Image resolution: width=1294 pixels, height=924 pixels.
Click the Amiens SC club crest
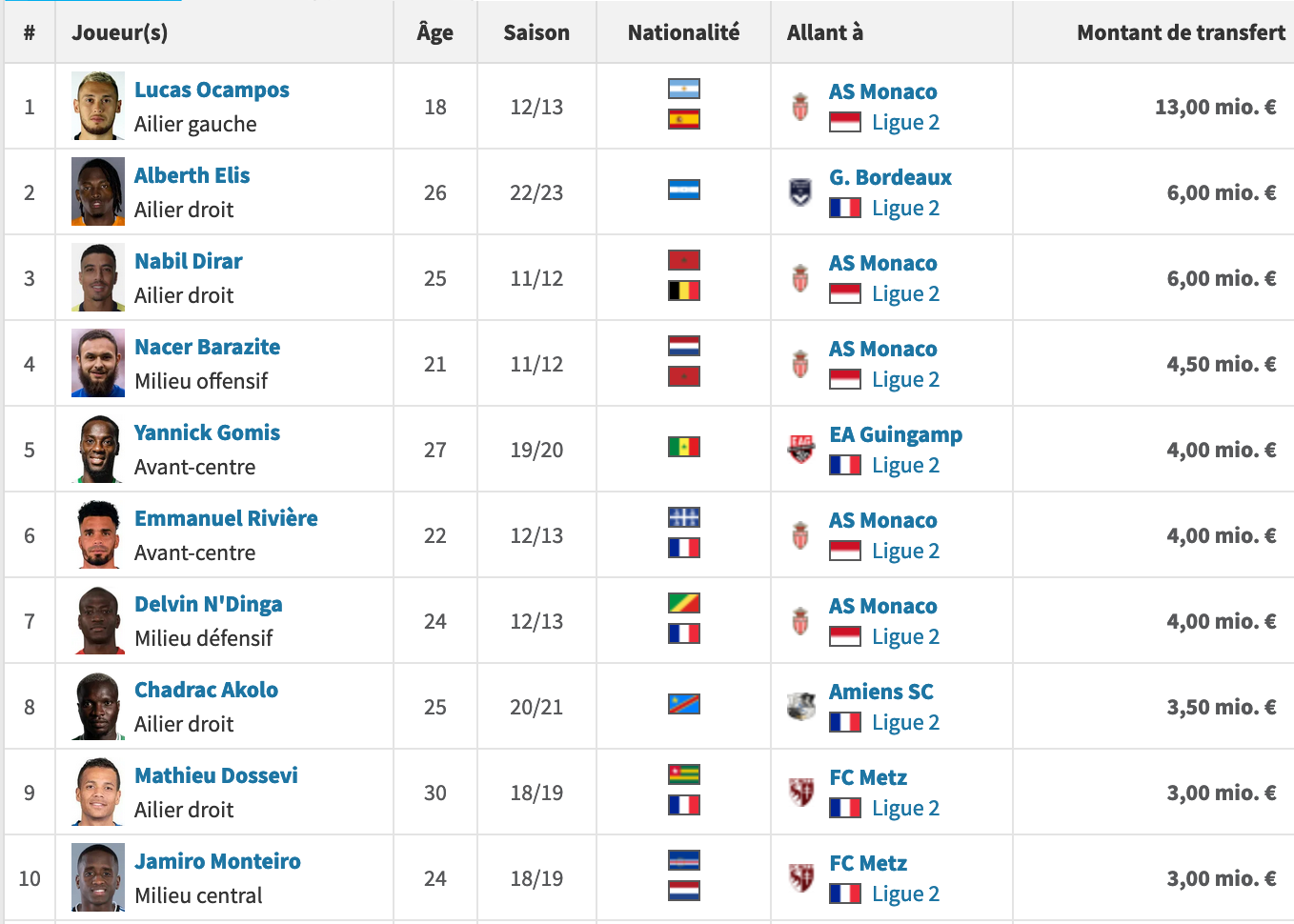[801, 706]
